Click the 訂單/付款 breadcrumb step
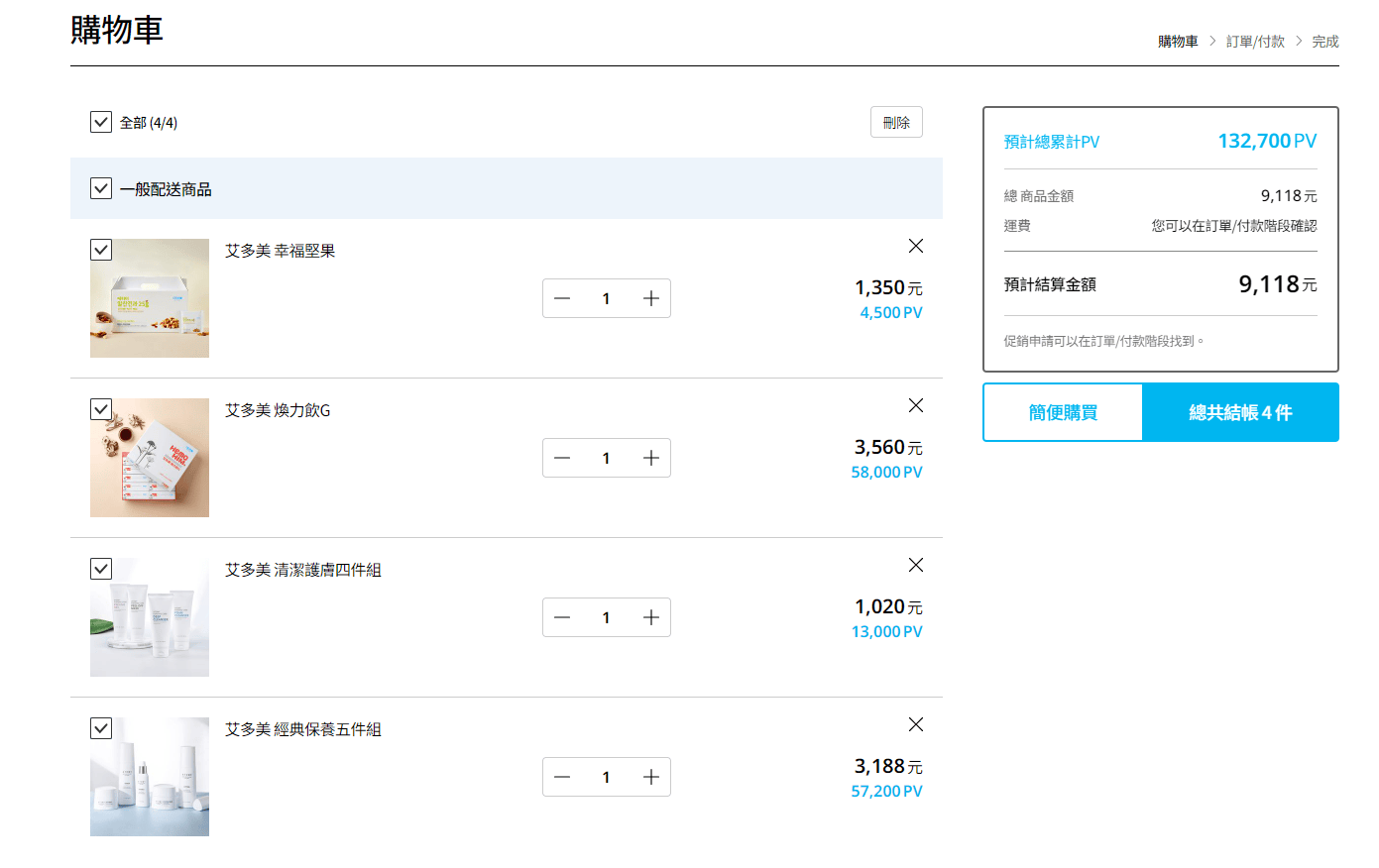 1255,42
